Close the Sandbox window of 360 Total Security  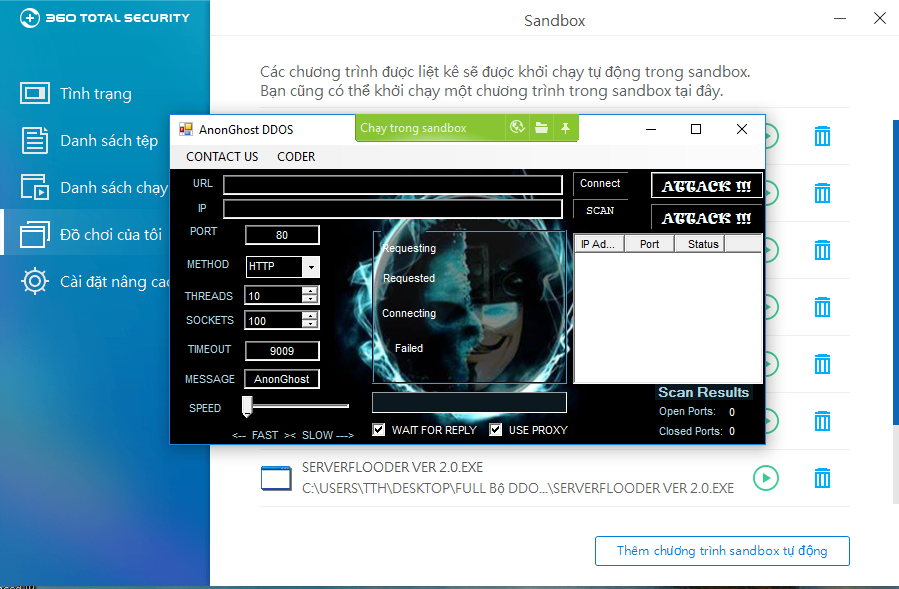tap(880, 18)
